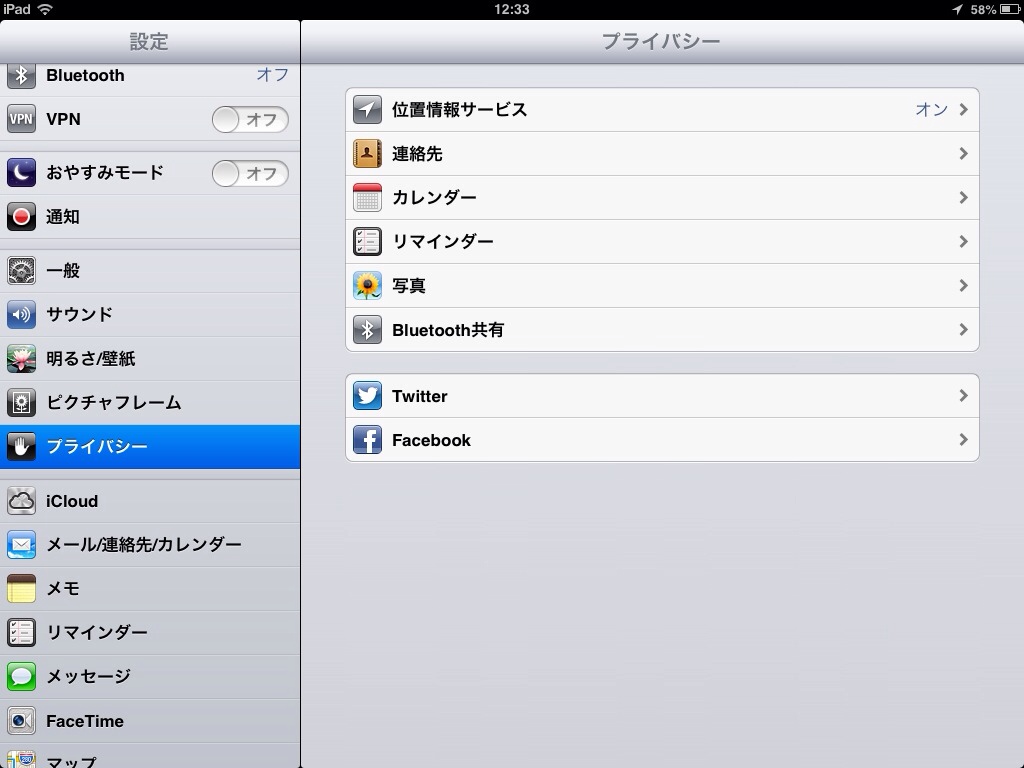
Task: Select プライバシー in the sidebar
Action: 150,447
